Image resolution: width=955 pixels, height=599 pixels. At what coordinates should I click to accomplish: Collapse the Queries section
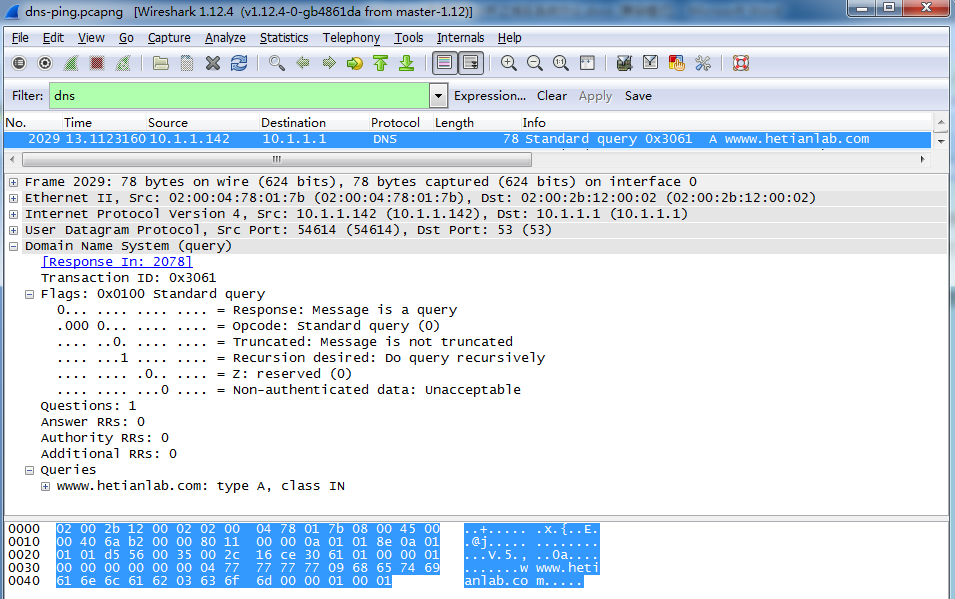[29, 470]
